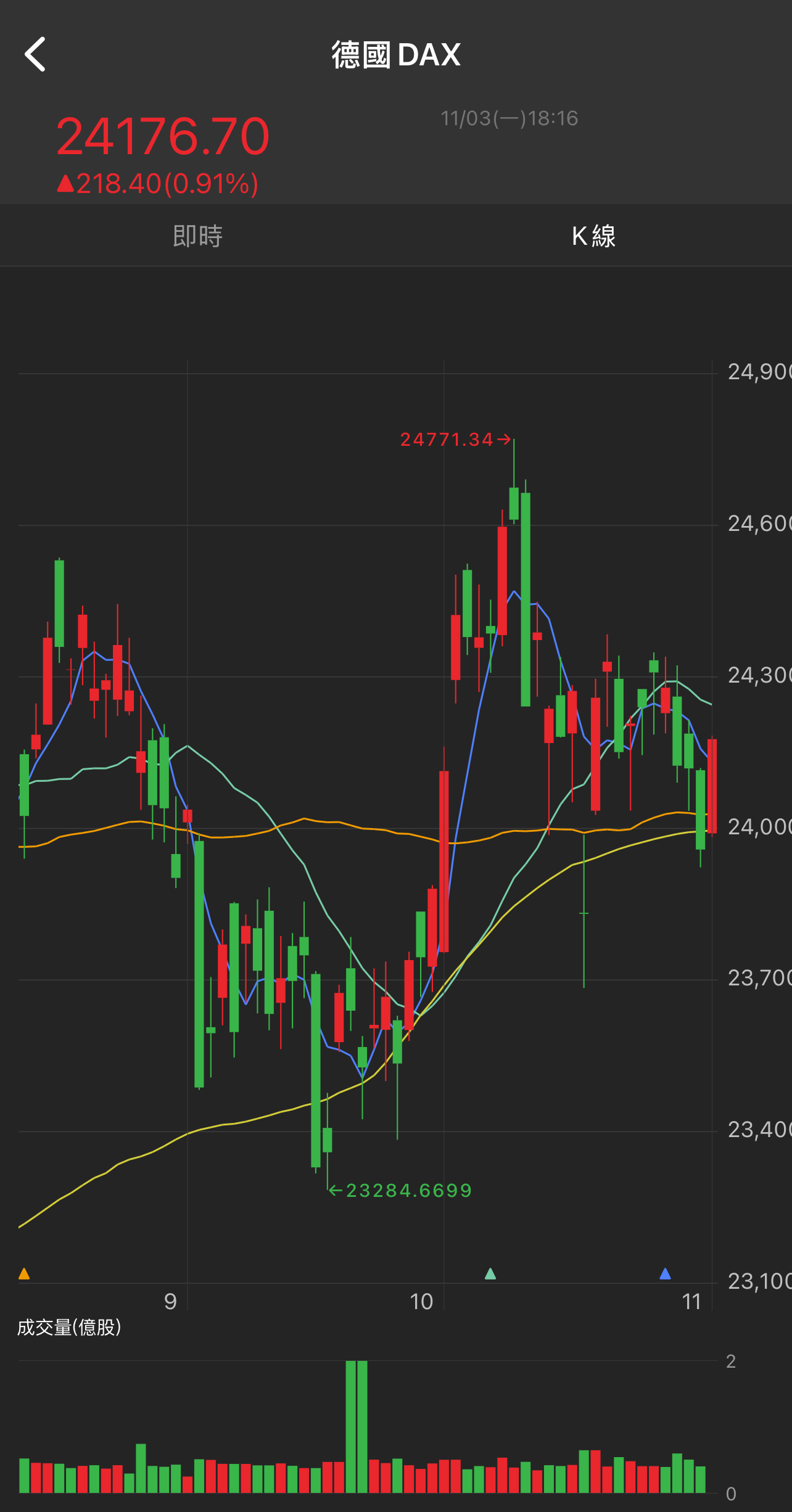Tap the green triangle marker near month 10
Viewport: 792px width, 1512px height.
490,1273
